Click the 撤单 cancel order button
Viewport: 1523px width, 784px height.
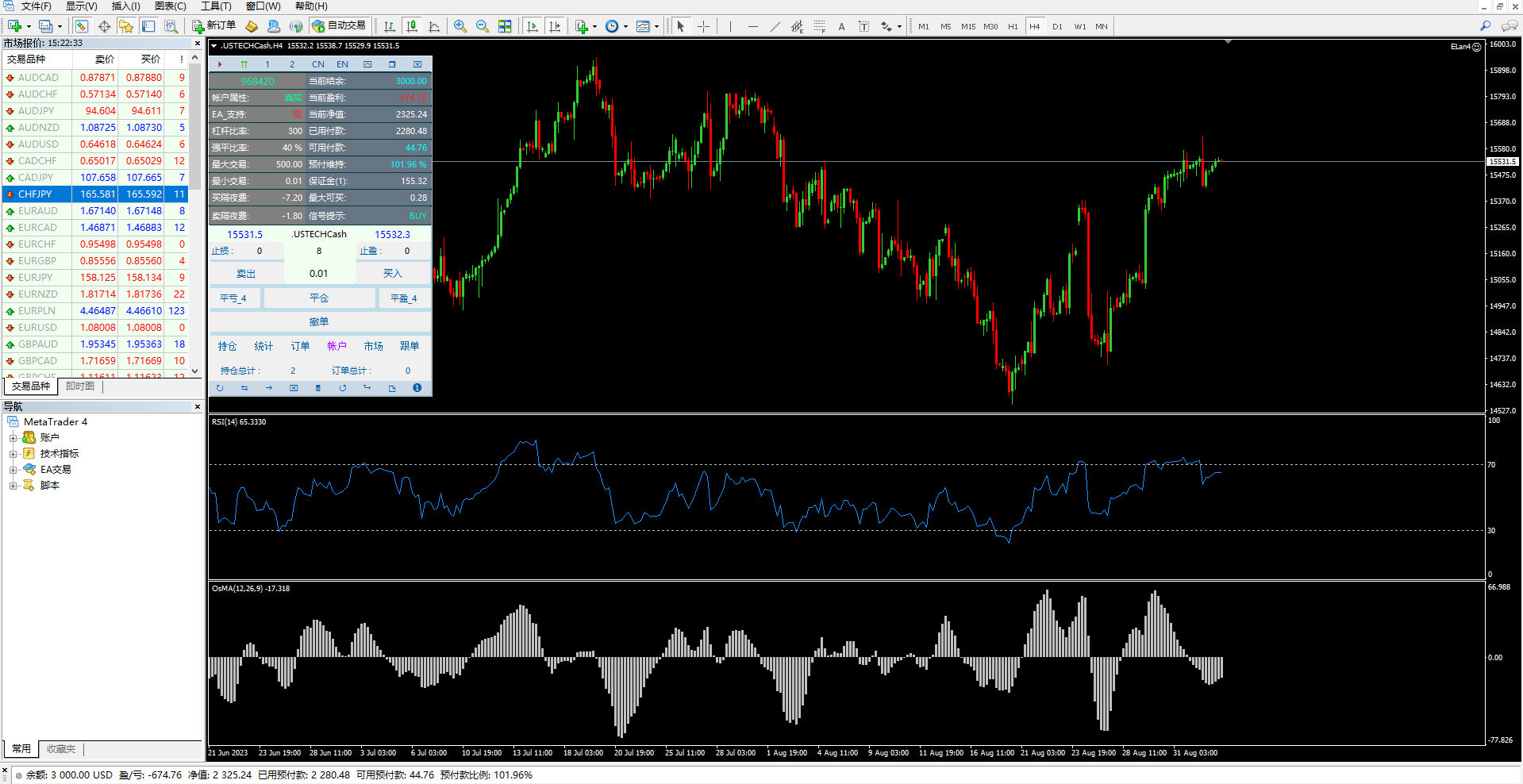319,322
